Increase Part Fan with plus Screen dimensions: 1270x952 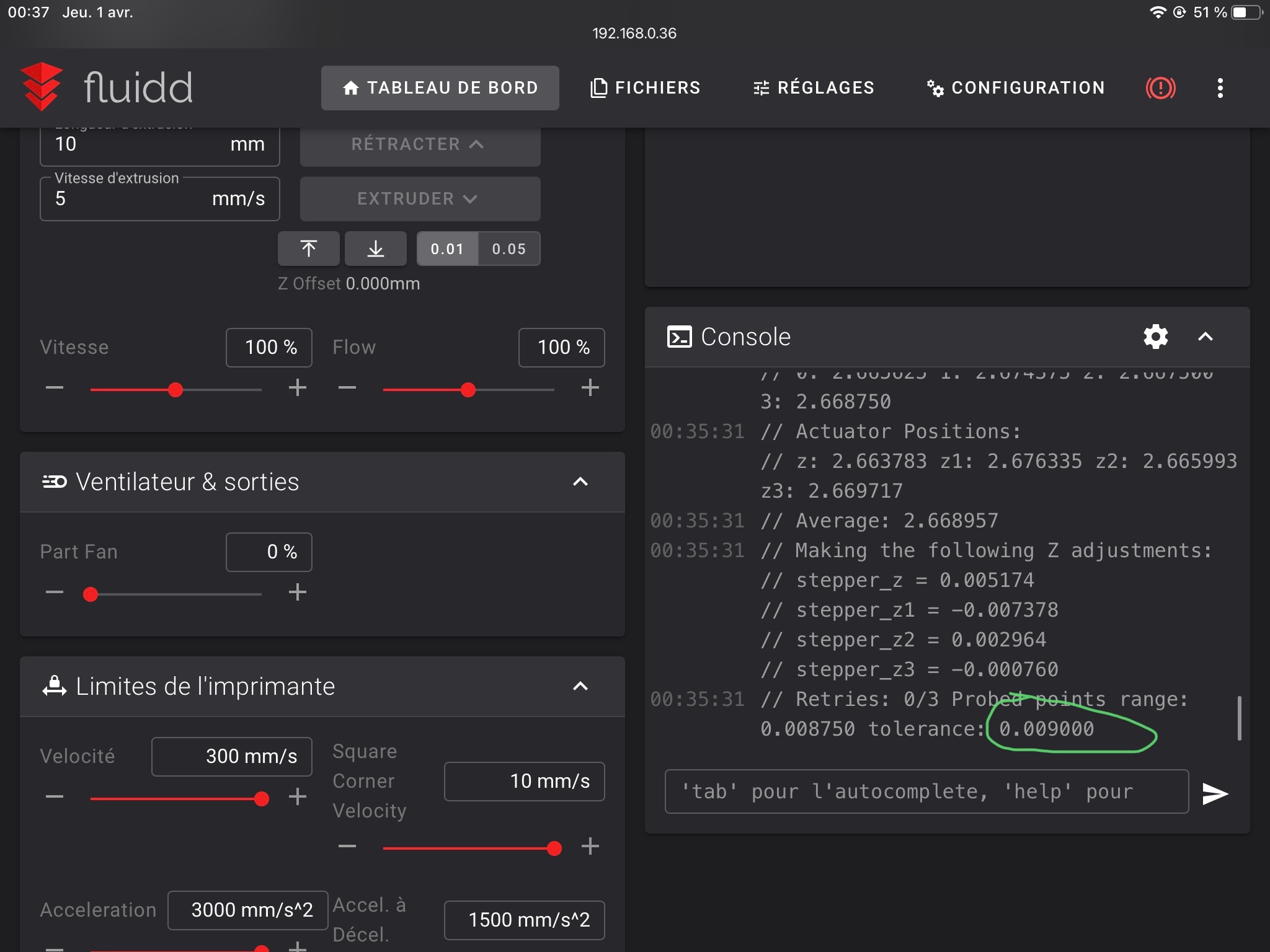pyautogui.click(x=298, y=592)
